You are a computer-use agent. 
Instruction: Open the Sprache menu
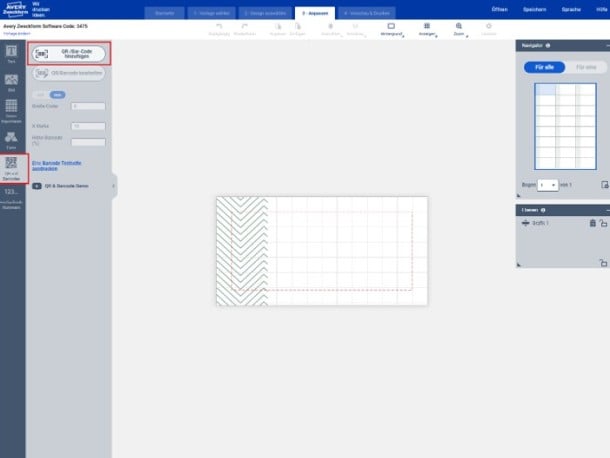point(571,9)
